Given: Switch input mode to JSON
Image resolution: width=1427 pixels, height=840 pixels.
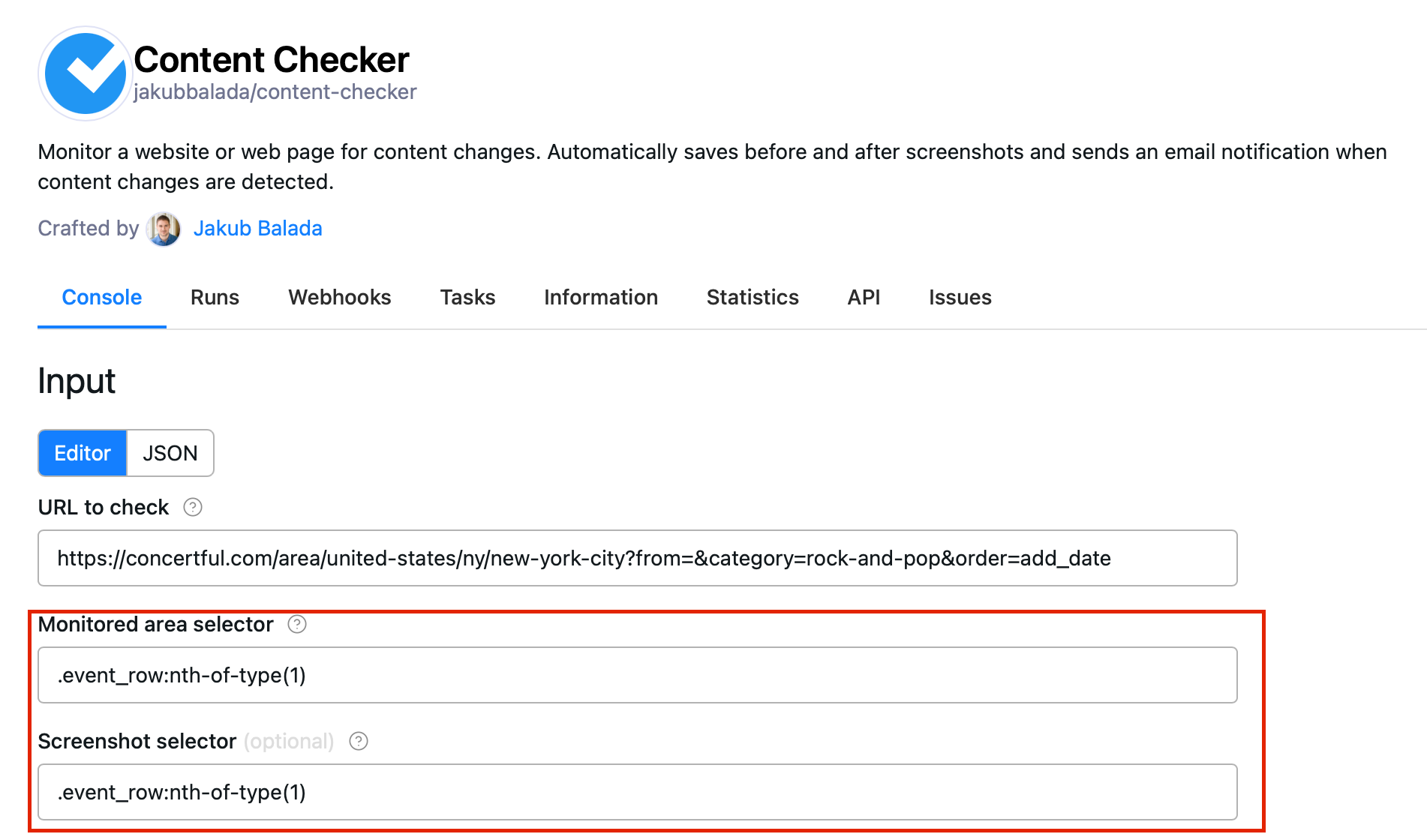Looking at the screenshot, I should [x=170, y=453].
